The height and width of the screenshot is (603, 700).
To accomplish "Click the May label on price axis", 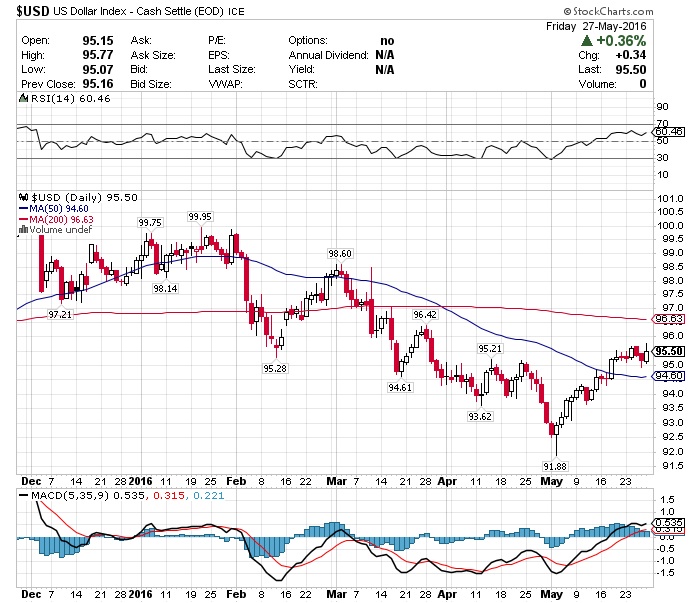I will click(551, 482).
